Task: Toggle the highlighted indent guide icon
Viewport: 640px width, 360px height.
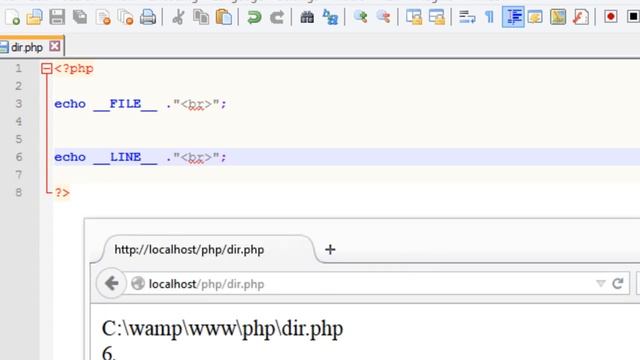Action: 513,17
